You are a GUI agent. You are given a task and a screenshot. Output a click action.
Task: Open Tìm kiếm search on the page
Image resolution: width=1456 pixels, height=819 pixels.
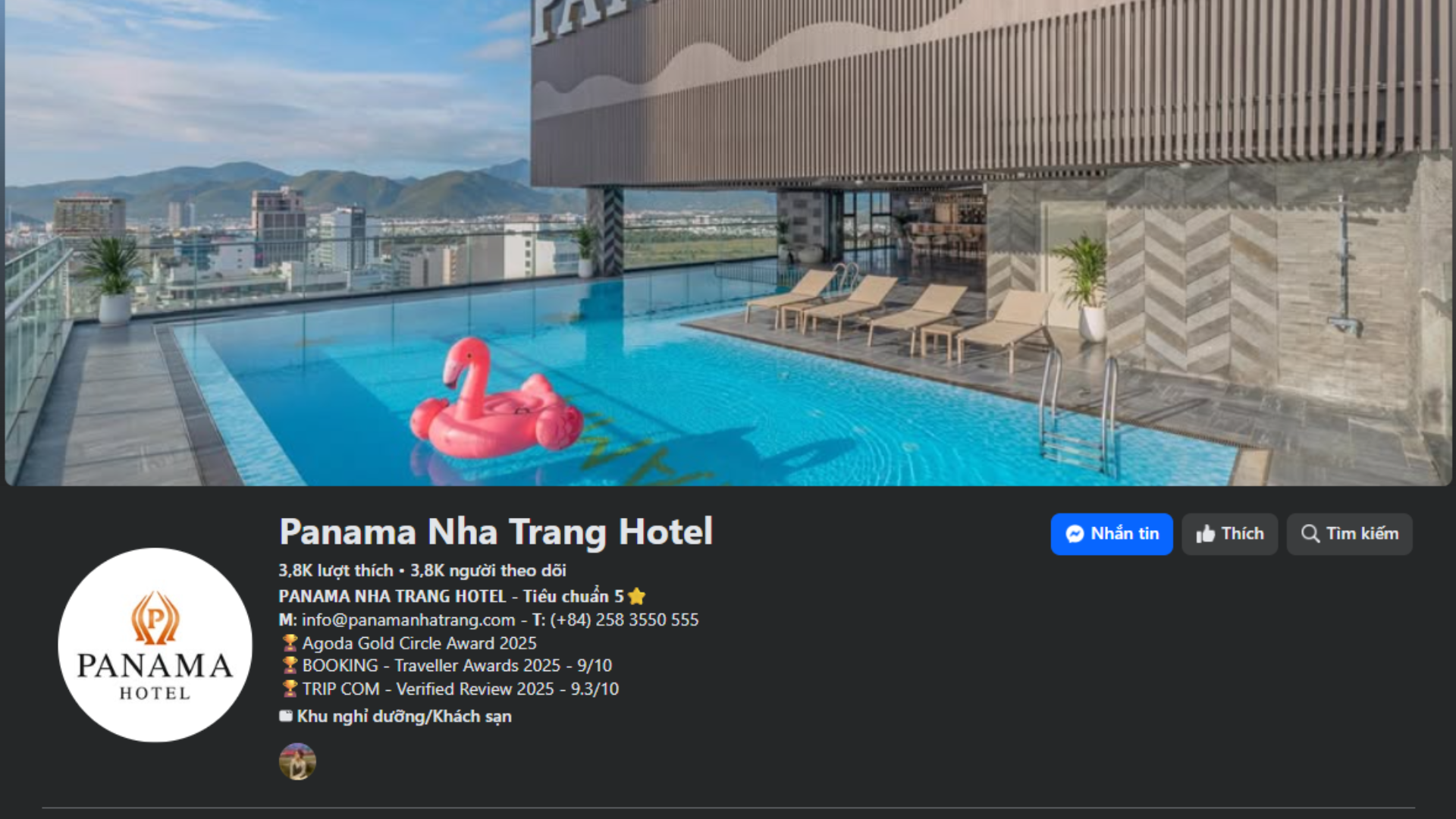coord(1349,534)
